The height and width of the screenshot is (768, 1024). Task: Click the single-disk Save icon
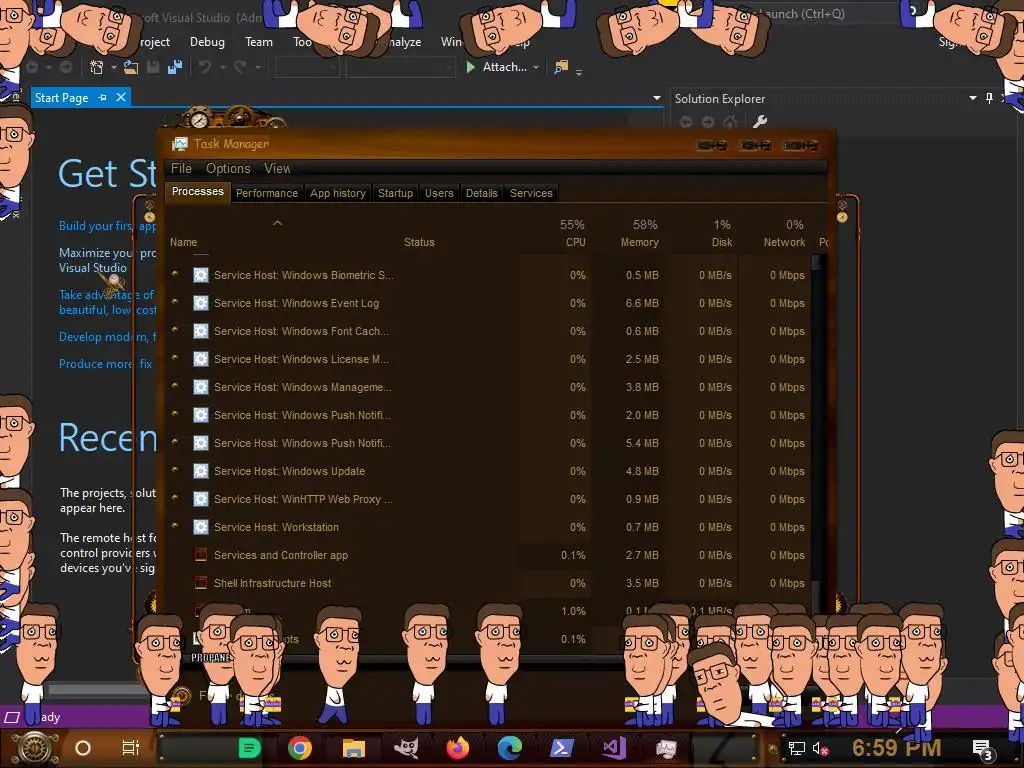pos(153,67)
